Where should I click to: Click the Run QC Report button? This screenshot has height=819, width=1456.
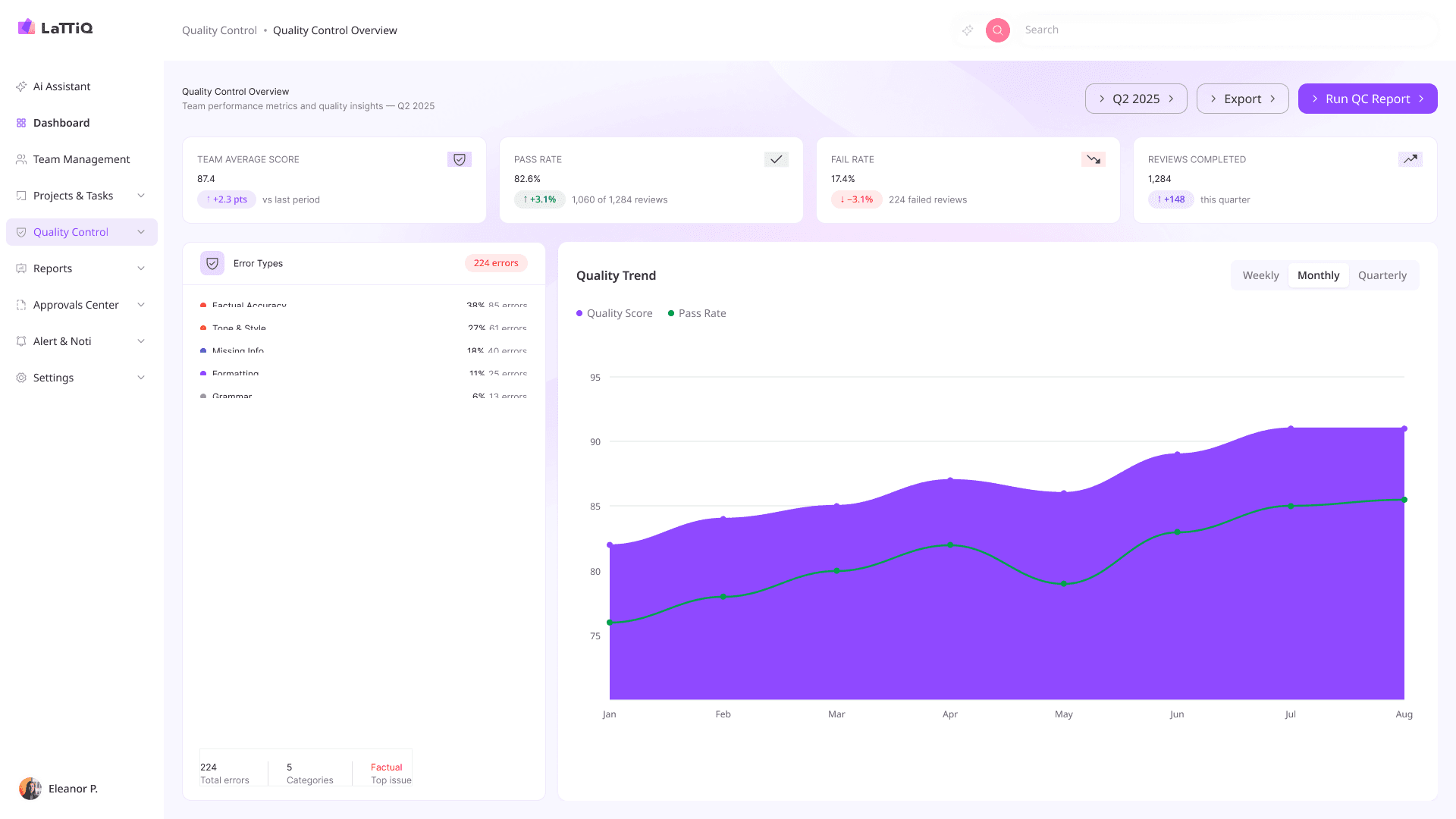click(x=1367, y=99)
